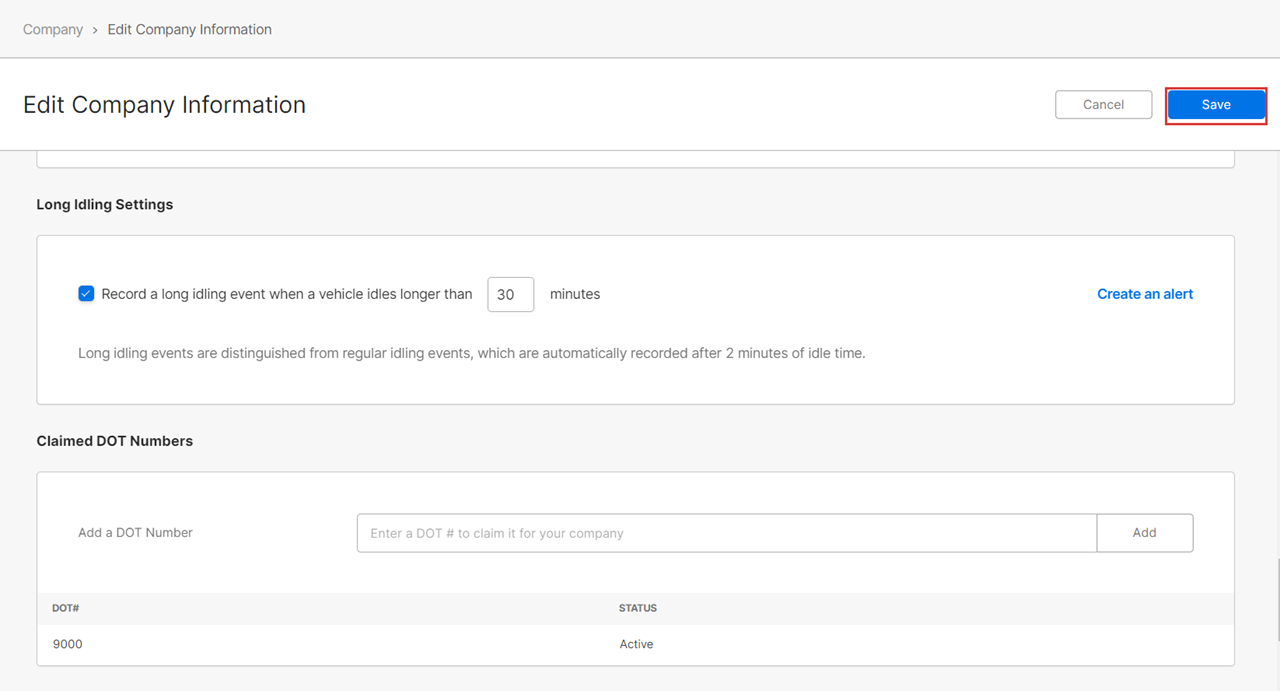
Task: Uncheck the long idling event checkbox
Action: click(86, 294)
